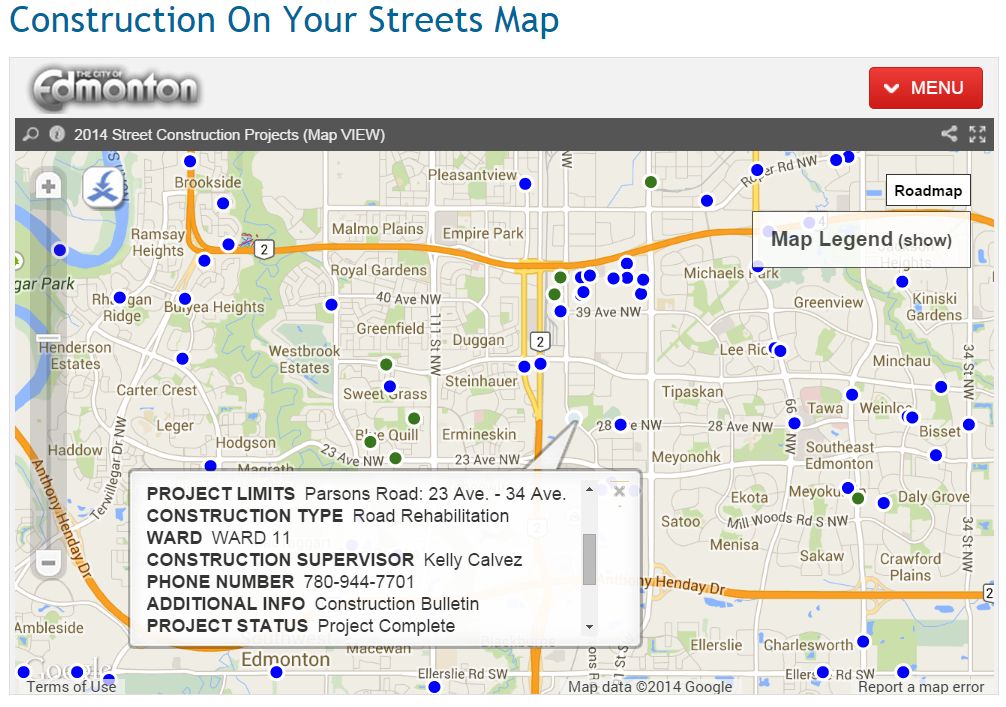
Task: Close the Parsons Road project info popup
Action: [x=619, y=491]
